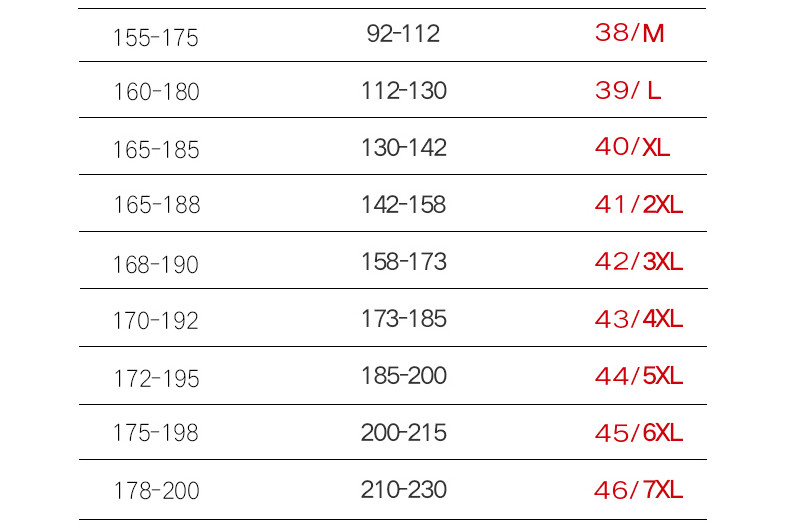The width and height of the screenshot is (790, 527).
Task: Select the 45/6XL size cell
Action: coord(639,433)
